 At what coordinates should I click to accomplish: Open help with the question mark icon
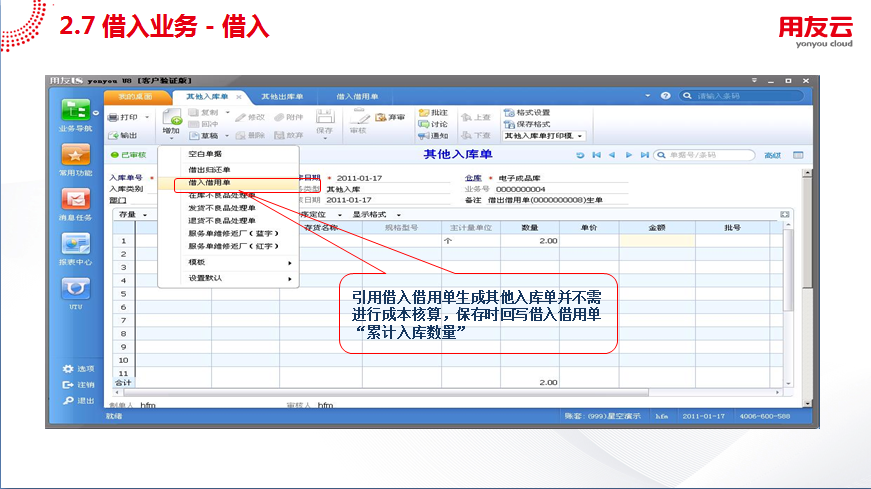click(x=665, y=96)
